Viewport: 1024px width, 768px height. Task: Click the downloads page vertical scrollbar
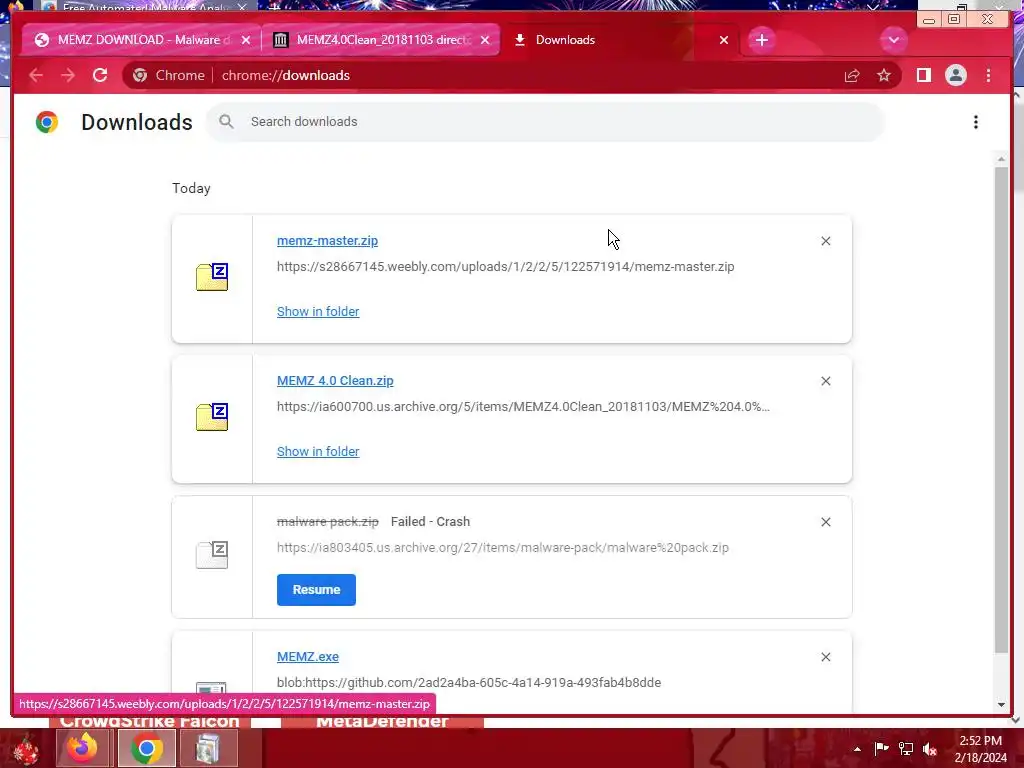pos(1001,409)
